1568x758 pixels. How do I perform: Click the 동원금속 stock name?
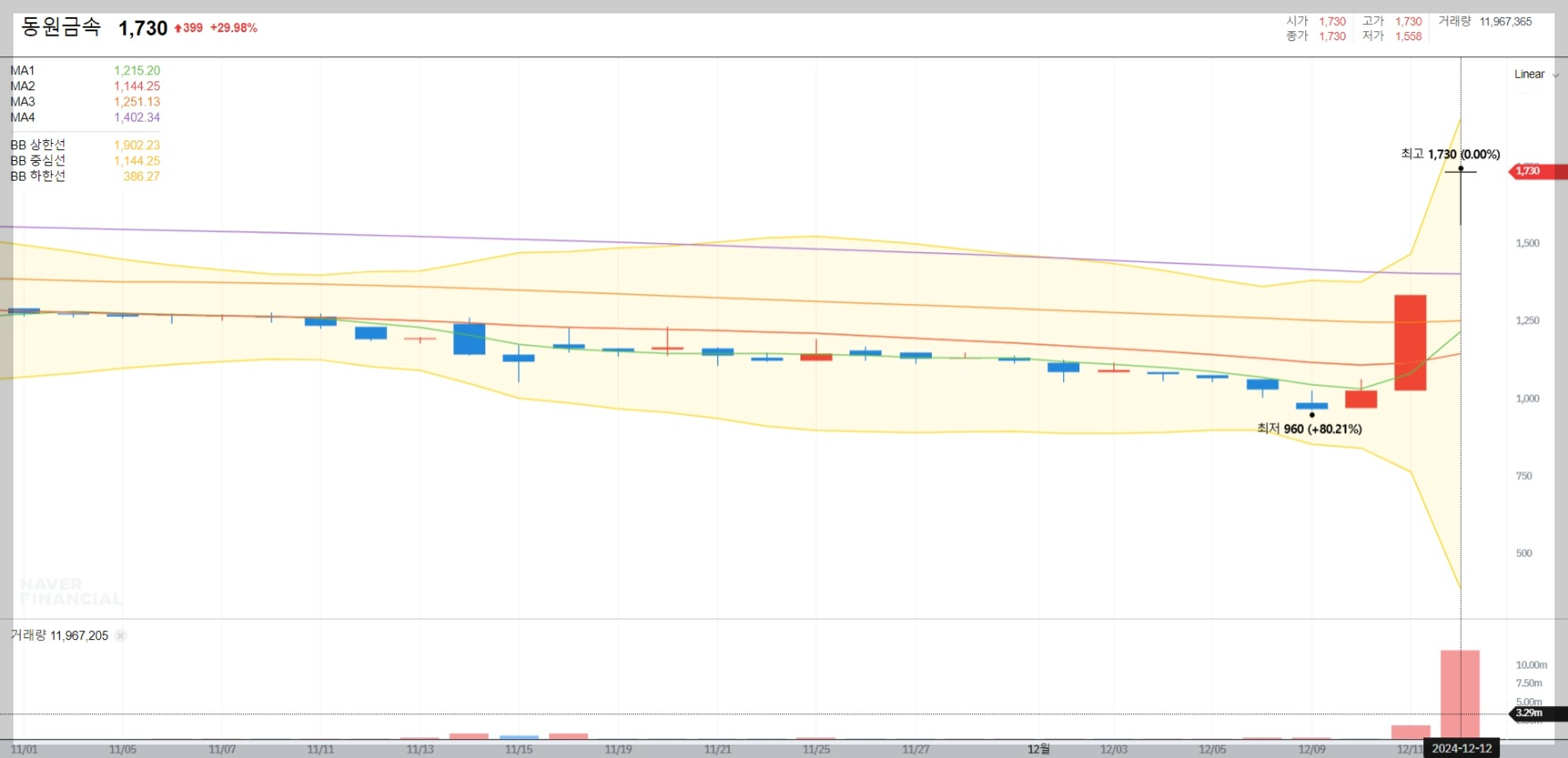(61, 27)
